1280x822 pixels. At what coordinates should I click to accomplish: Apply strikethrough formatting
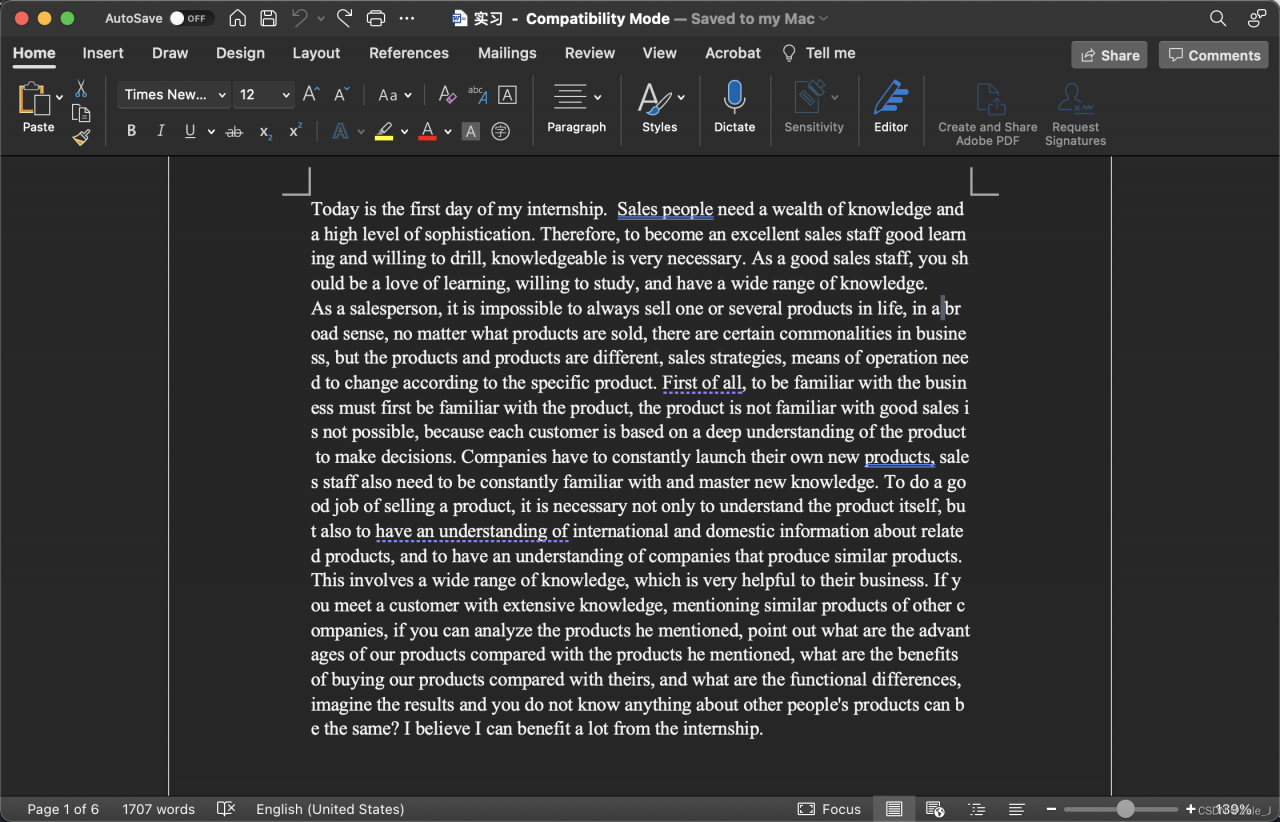point(234,131)
